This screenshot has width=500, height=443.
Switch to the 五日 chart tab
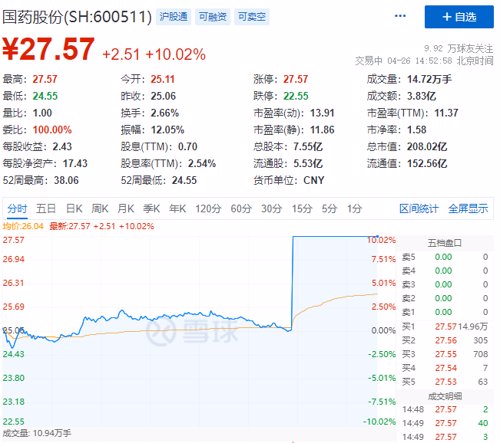point(46,209)
